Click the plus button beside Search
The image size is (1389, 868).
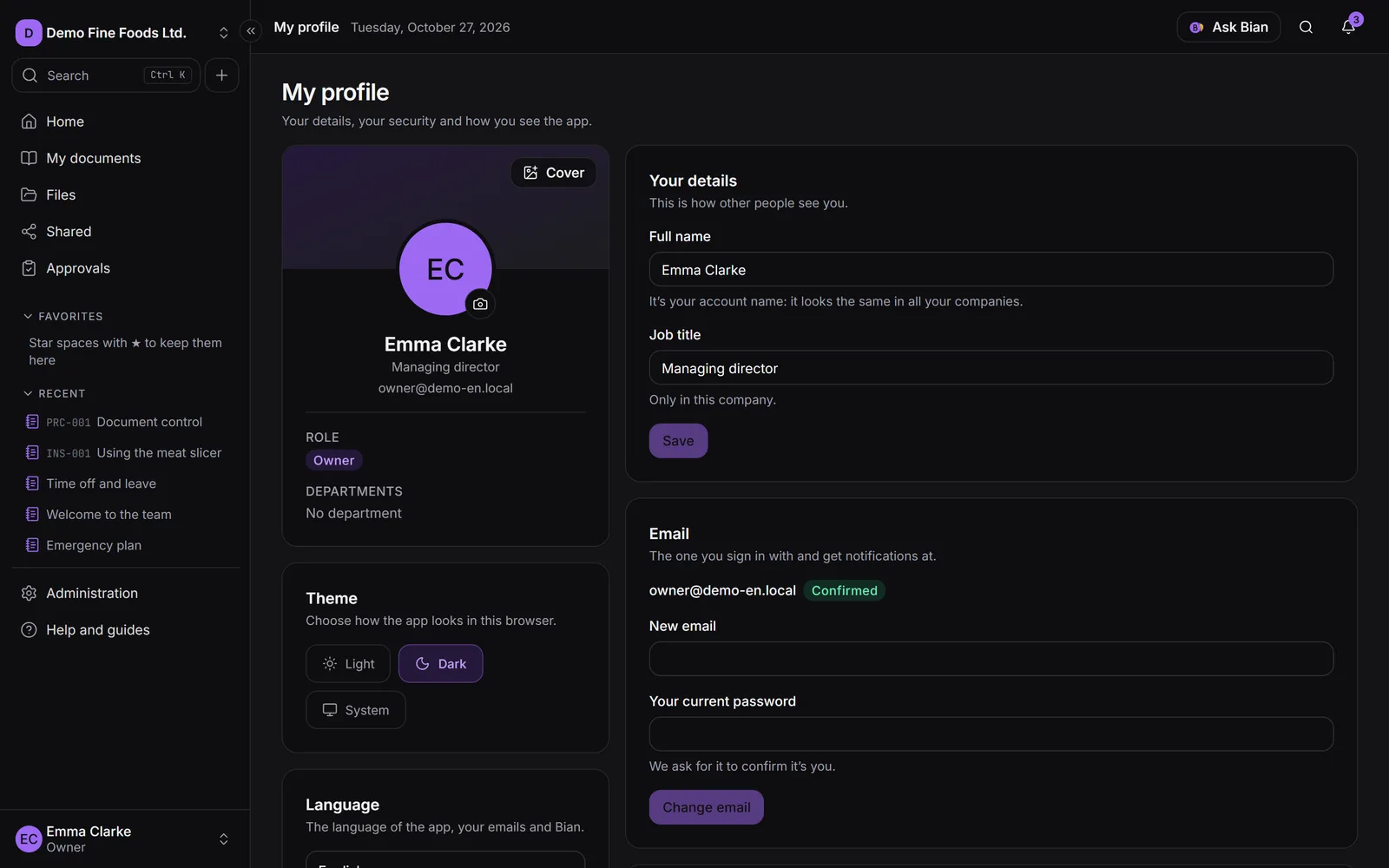point(222,76)
